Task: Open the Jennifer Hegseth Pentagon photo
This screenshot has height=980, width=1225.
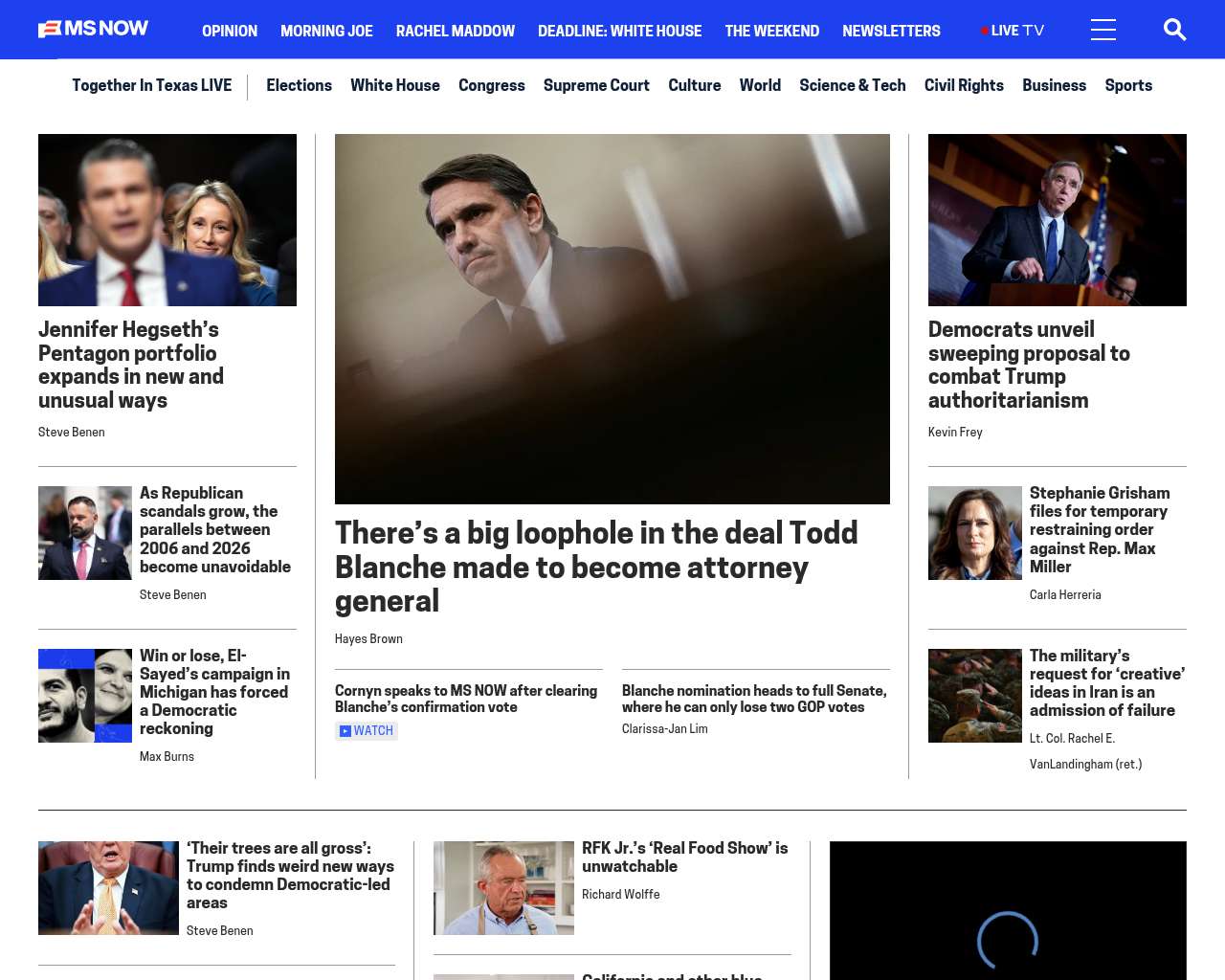Action: [167, 220]
